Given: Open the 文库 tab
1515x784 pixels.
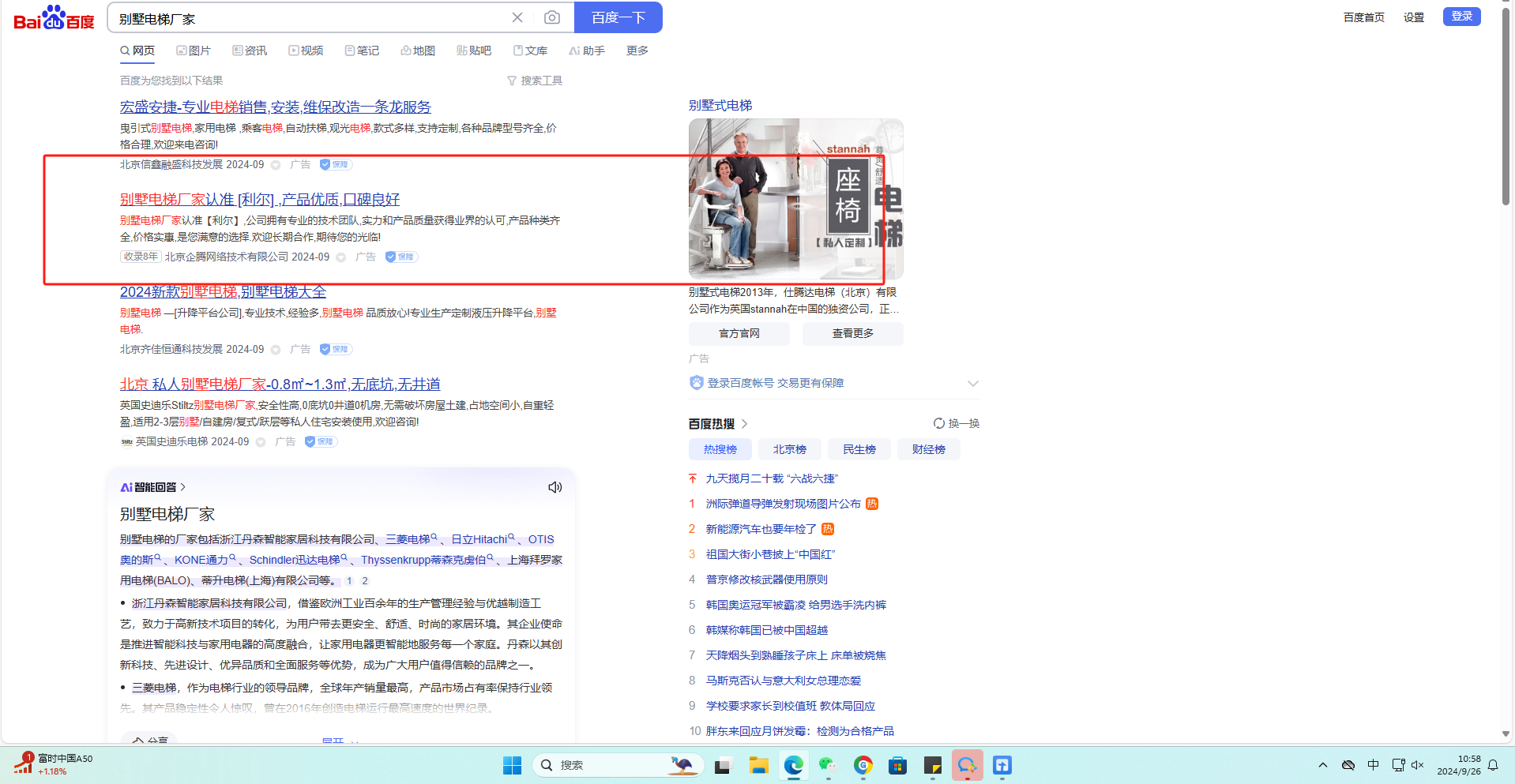Looking at the screenshot, I should coord(530,51).
